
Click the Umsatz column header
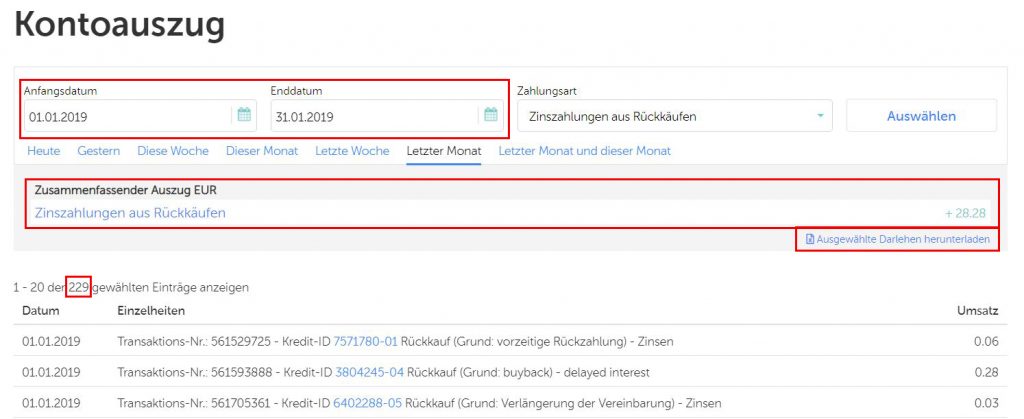(x=982, y=311)
